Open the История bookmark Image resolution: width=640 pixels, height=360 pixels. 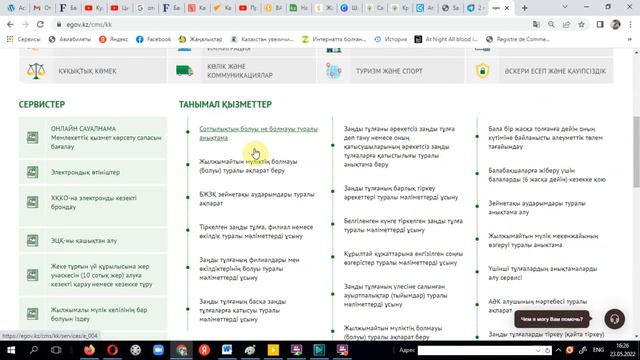pos(391,39)
